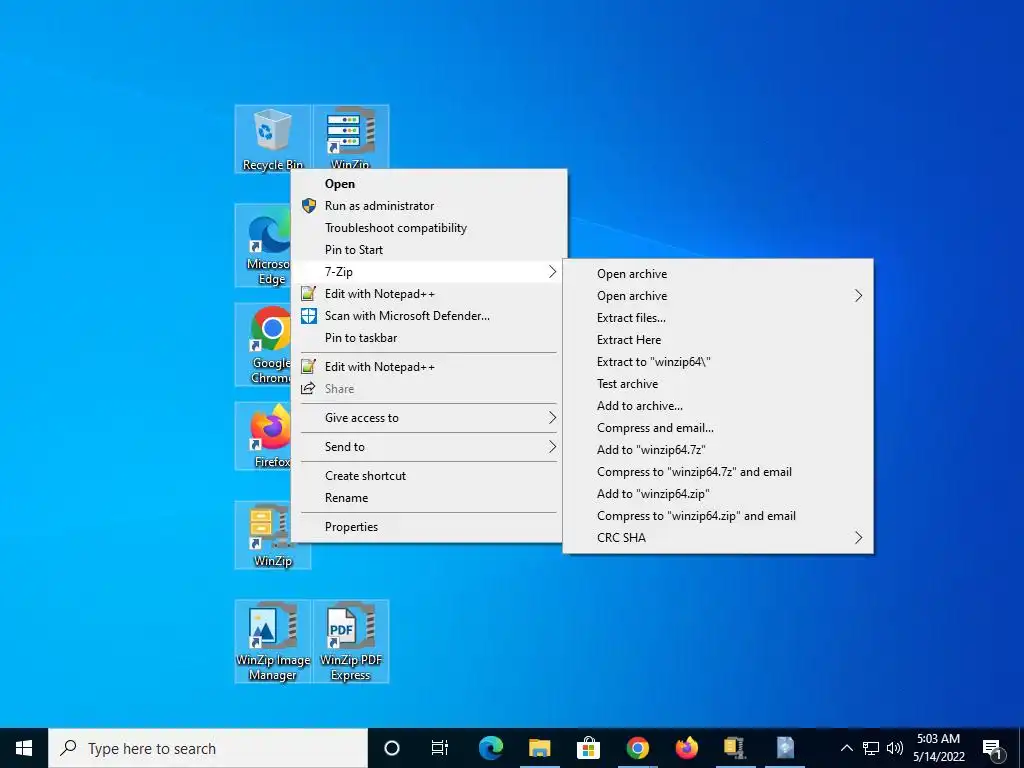Launch Firefox from the taskbar
Image resolution: width=1024 pixels, height=768 pixels.
coord(686,748)
